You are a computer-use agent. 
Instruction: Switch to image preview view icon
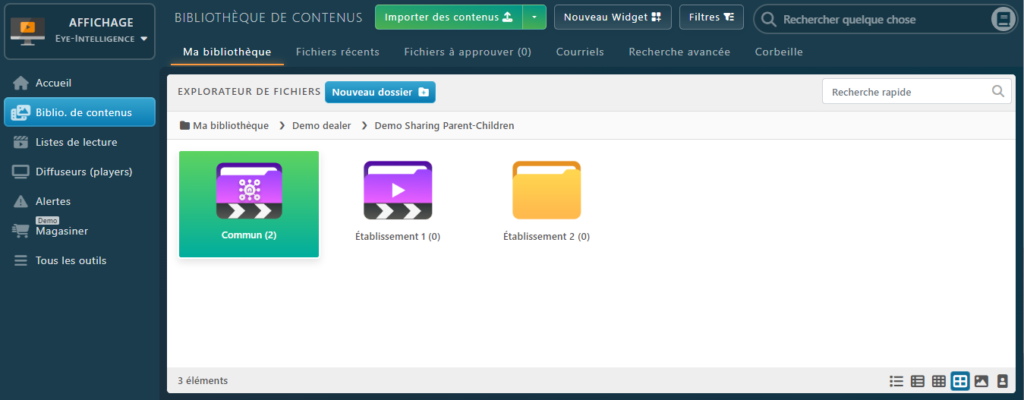(981, 381)
